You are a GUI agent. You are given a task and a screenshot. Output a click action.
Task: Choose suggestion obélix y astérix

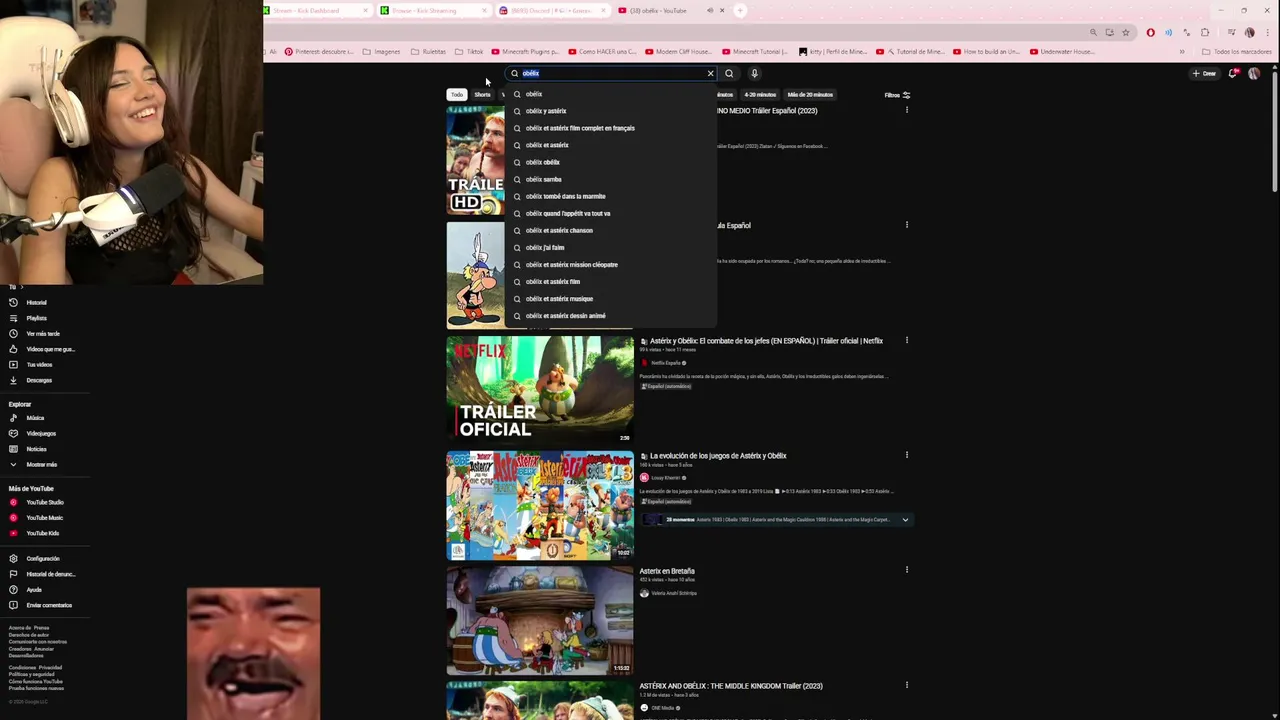(610, 111)
